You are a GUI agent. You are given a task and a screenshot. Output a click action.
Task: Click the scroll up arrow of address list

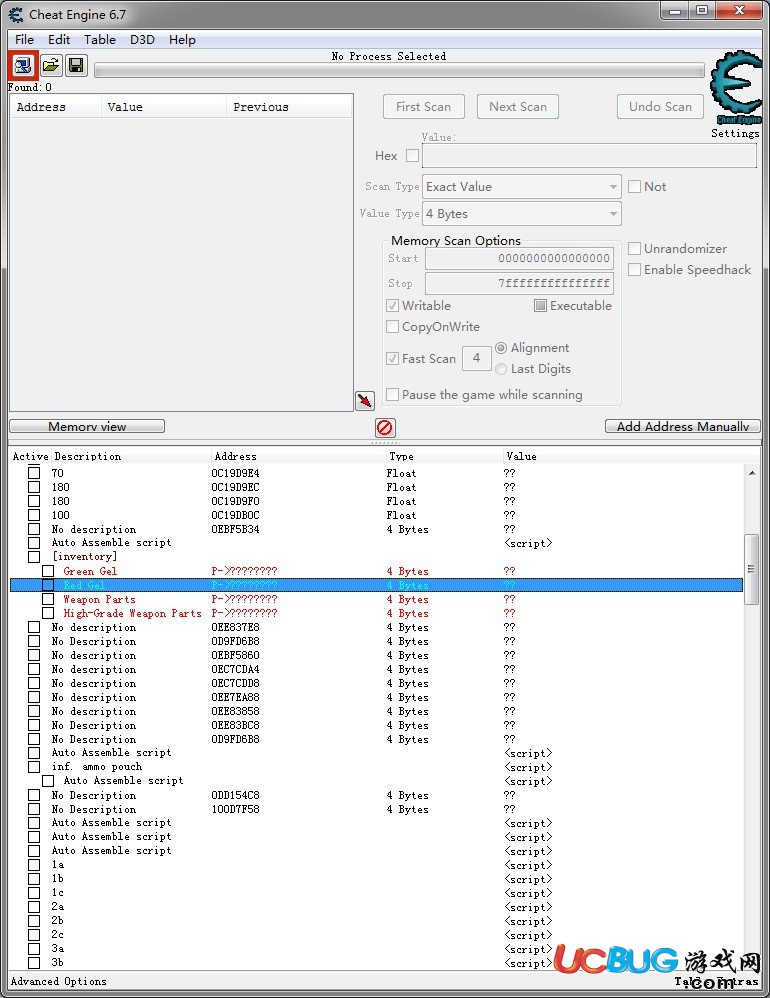coord(752,474)
